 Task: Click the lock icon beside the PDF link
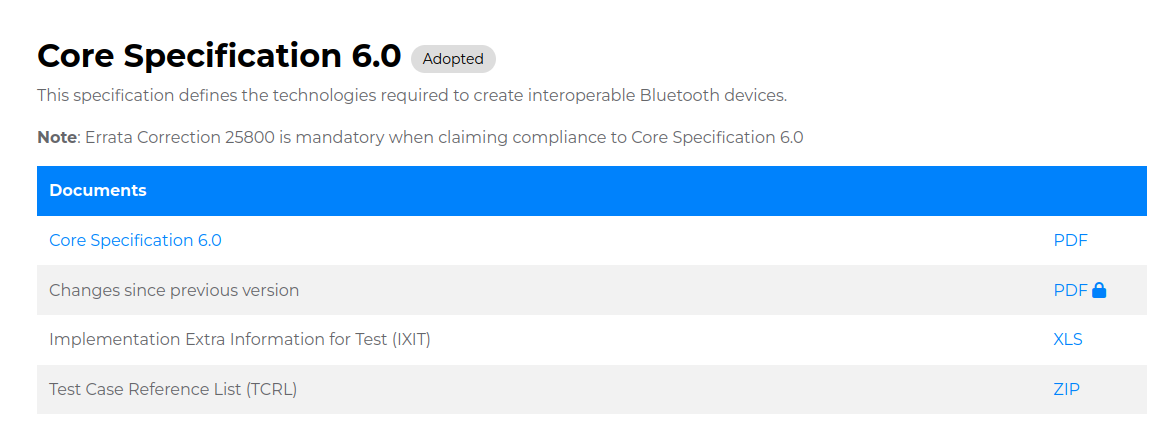point(1099,291)
